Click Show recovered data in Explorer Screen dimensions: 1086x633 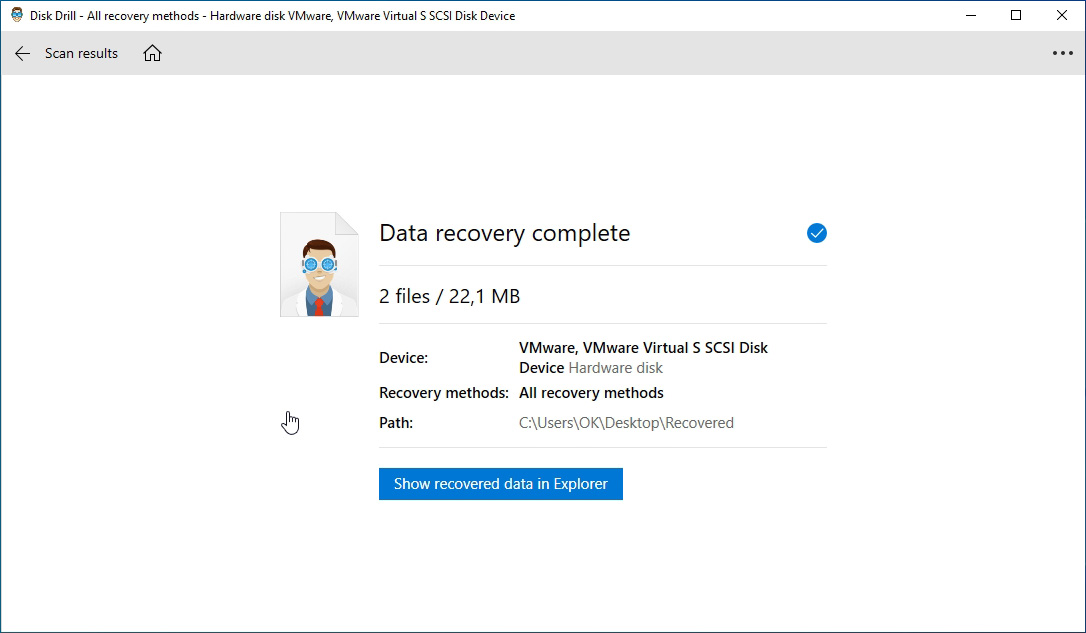(501, 483)
